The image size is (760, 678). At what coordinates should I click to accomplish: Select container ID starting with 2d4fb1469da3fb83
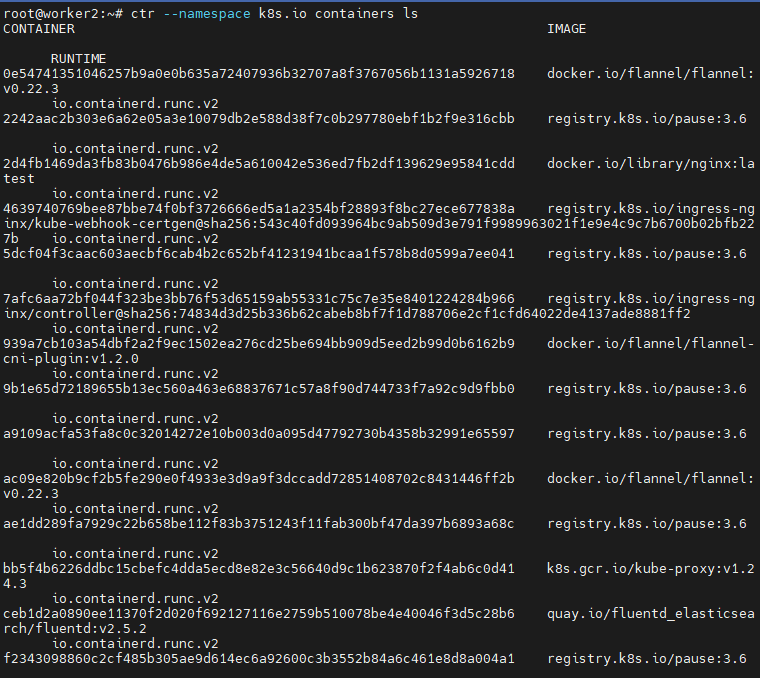coord(259,164)
